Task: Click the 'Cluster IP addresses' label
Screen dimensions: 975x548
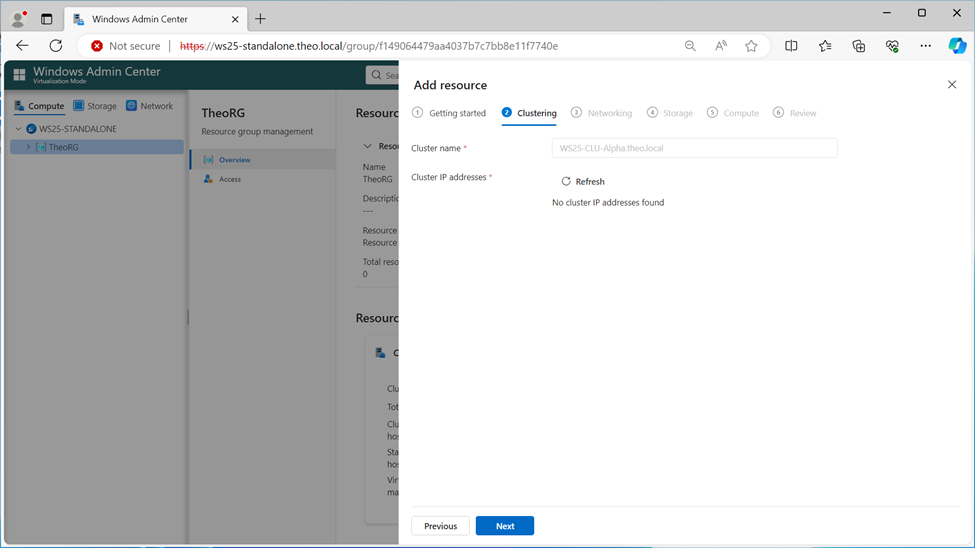Action: pos(448,177)
